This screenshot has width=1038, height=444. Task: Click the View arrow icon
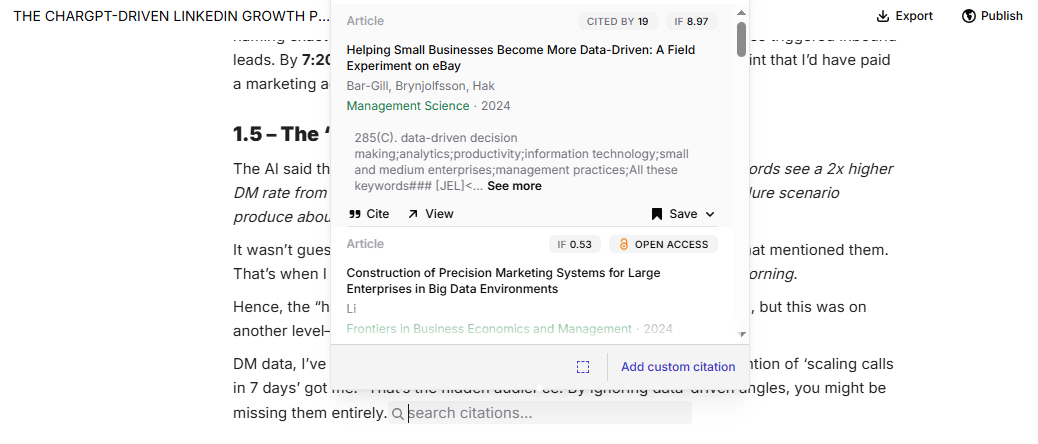[413, 214]
